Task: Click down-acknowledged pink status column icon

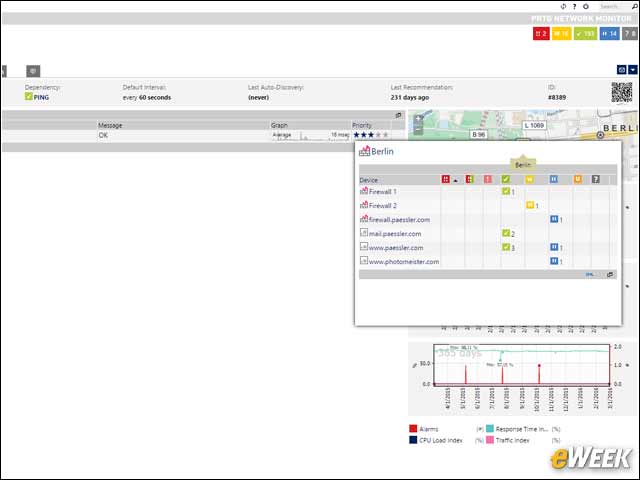Action: click(488, 179)
